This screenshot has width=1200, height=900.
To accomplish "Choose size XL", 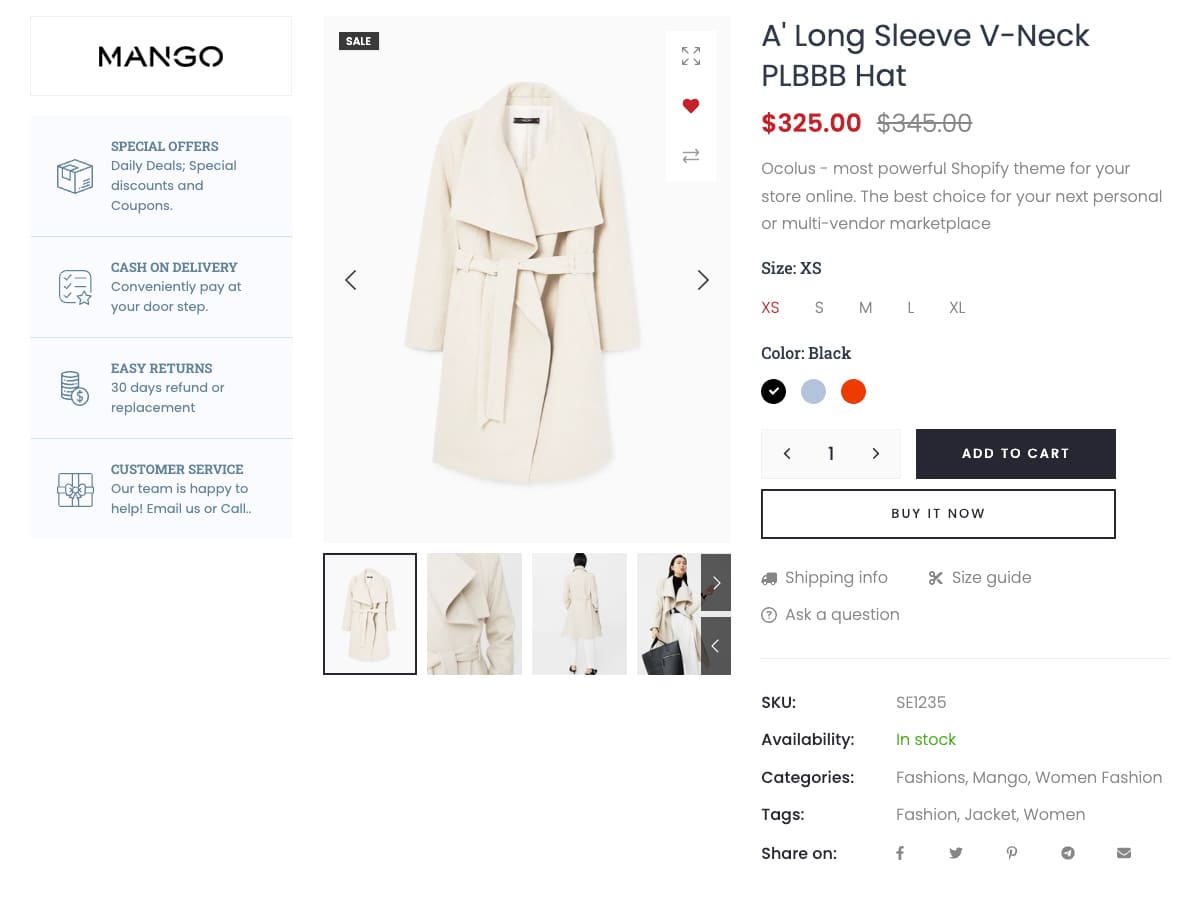I will [957, 308].
